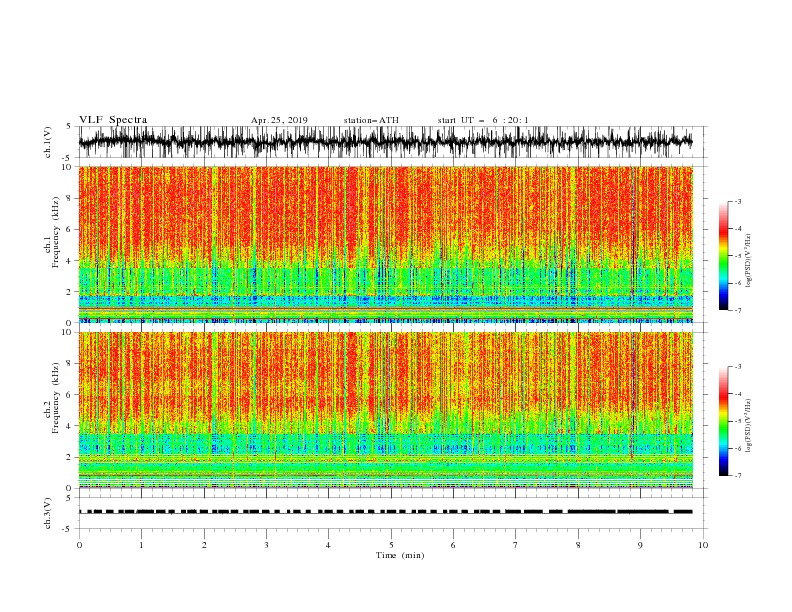Screen dimensions: 792x612
Task: Click the "6" label on time axis
Action: click(x=454, y=545)
